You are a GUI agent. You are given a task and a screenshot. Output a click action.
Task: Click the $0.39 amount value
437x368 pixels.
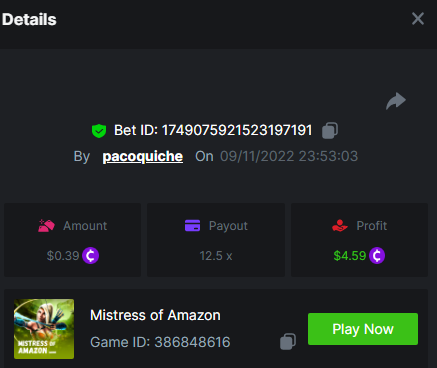[63, 256]
